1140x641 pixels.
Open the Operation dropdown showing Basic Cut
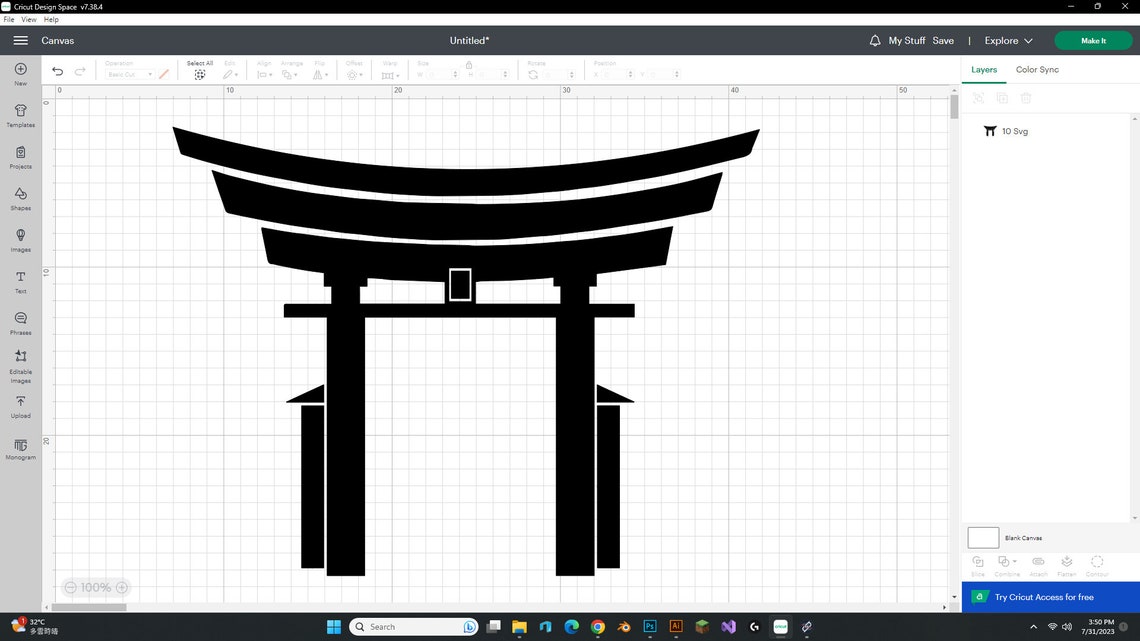click(x=130, y=73)
